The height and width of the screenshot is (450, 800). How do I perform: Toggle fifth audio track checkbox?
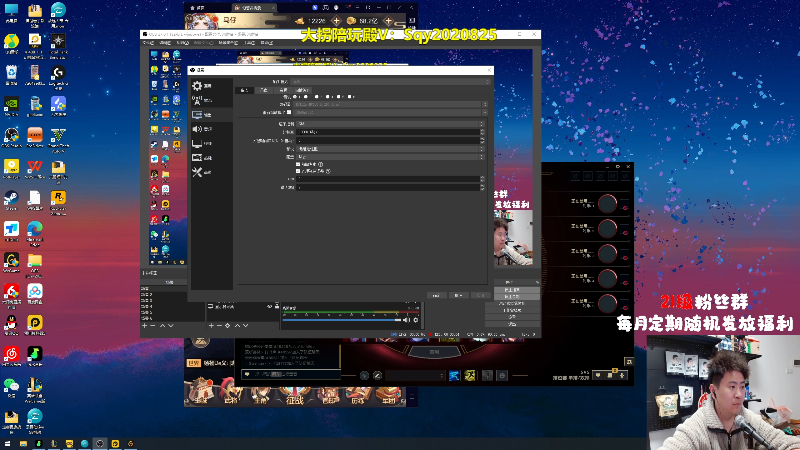click(338, 96)
